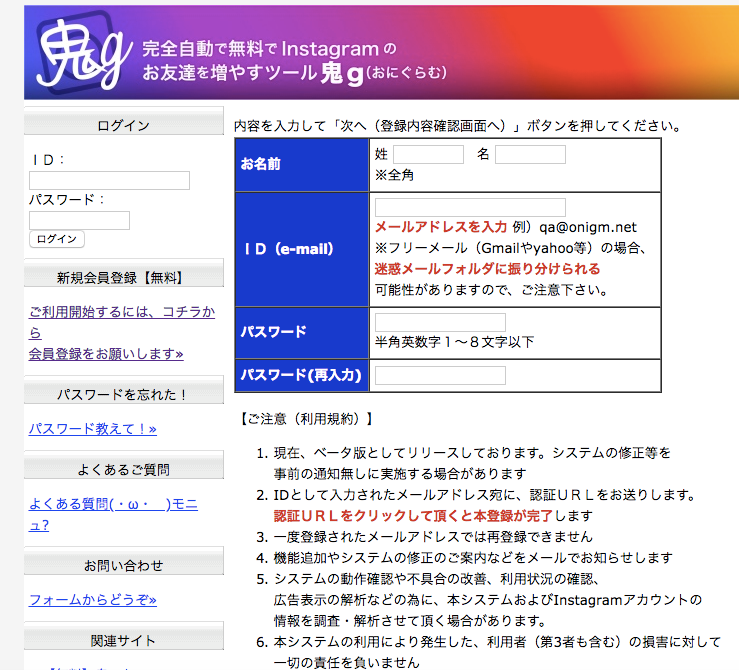Click the red 認証ＵＲＬをクリックして頂くと本登録が完了 text
The width and height of the screenshot is (739, 670).
(413, 515)
